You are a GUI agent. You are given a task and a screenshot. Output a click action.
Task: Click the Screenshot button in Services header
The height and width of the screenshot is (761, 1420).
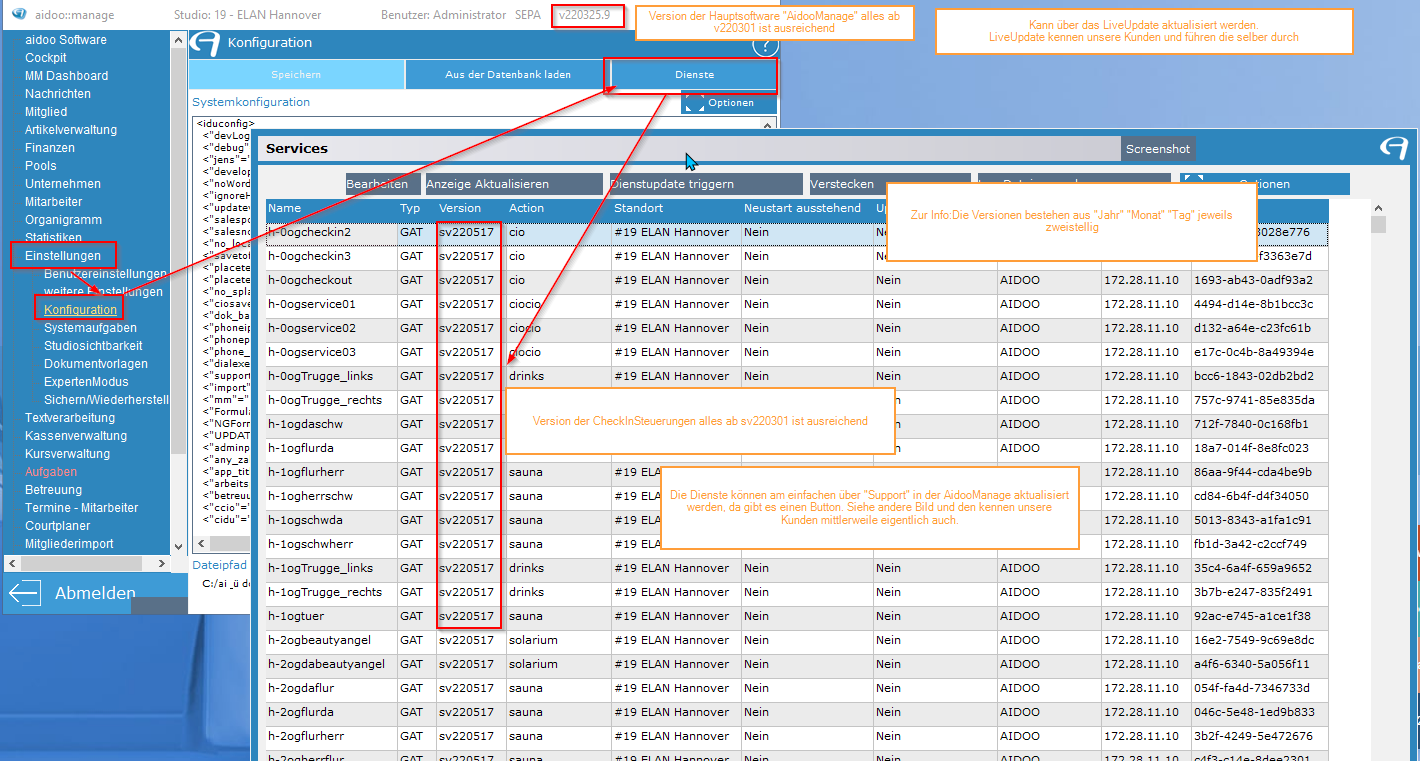[1158, 149]
